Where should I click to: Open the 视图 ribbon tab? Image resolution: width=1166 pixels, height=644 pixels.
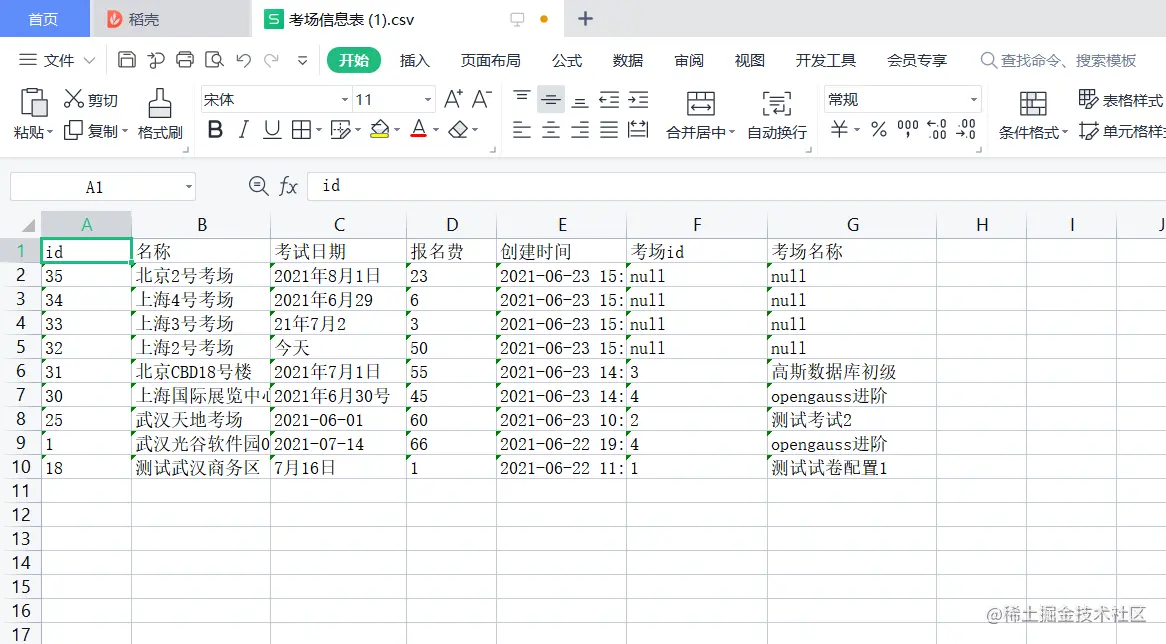pyautogui.click(x=749, y=60)
